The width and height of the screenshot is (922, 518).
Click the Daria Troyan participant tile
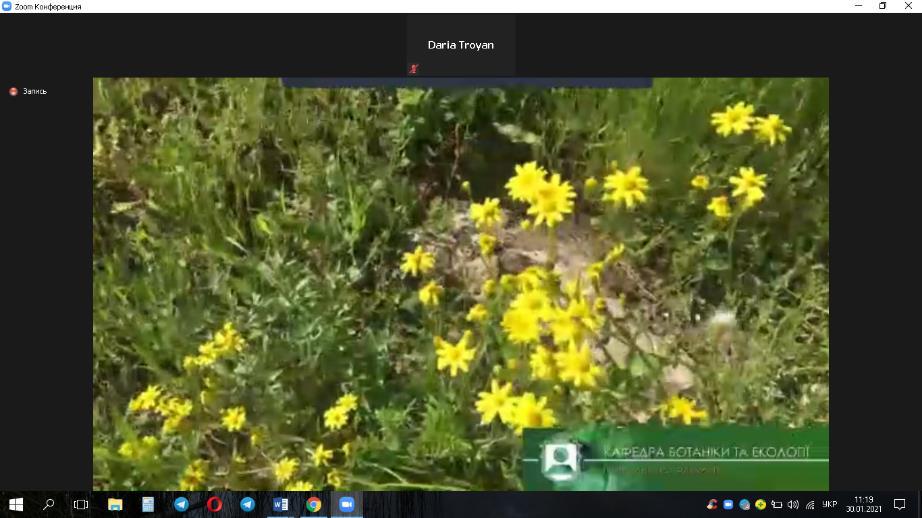tap(460, 45)
